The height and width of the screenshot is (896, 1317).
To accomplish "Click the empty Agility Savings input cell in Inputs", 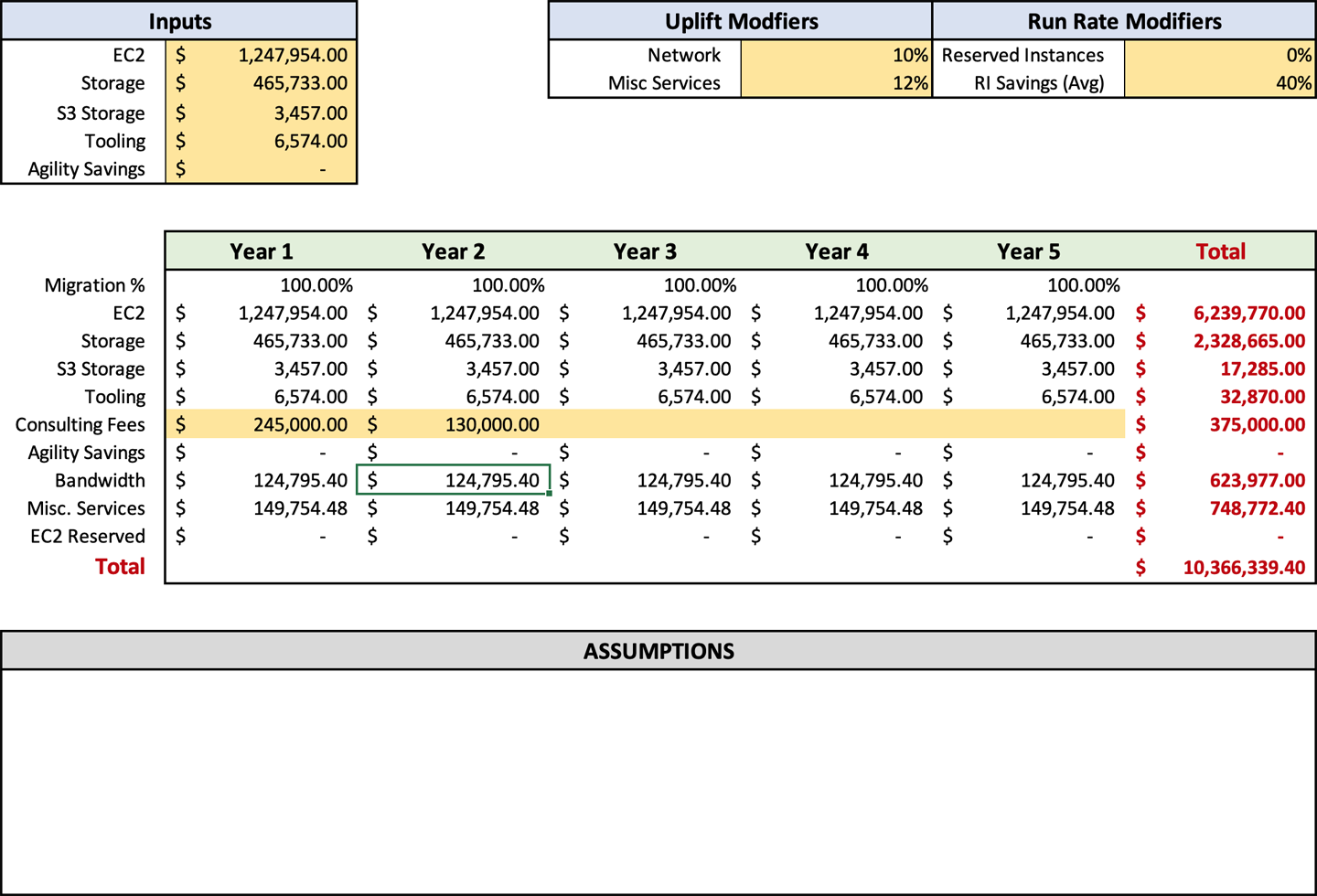I will (x=262, y=169).
